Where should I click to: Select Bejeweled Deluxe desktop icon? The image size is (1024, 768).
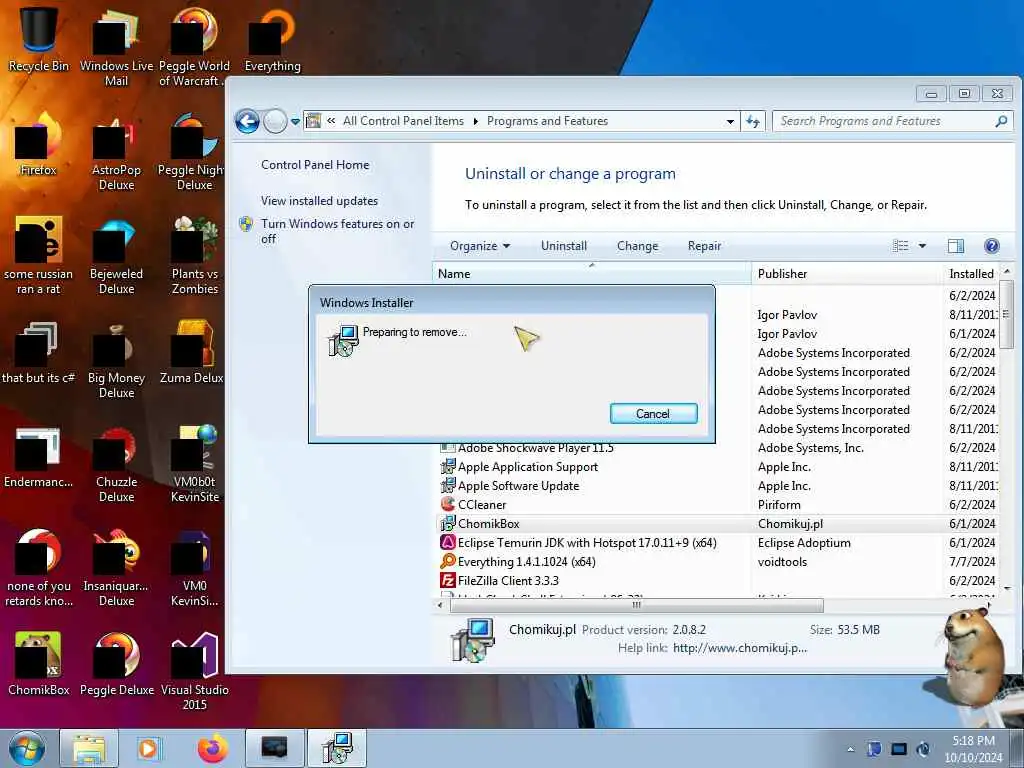116,255
